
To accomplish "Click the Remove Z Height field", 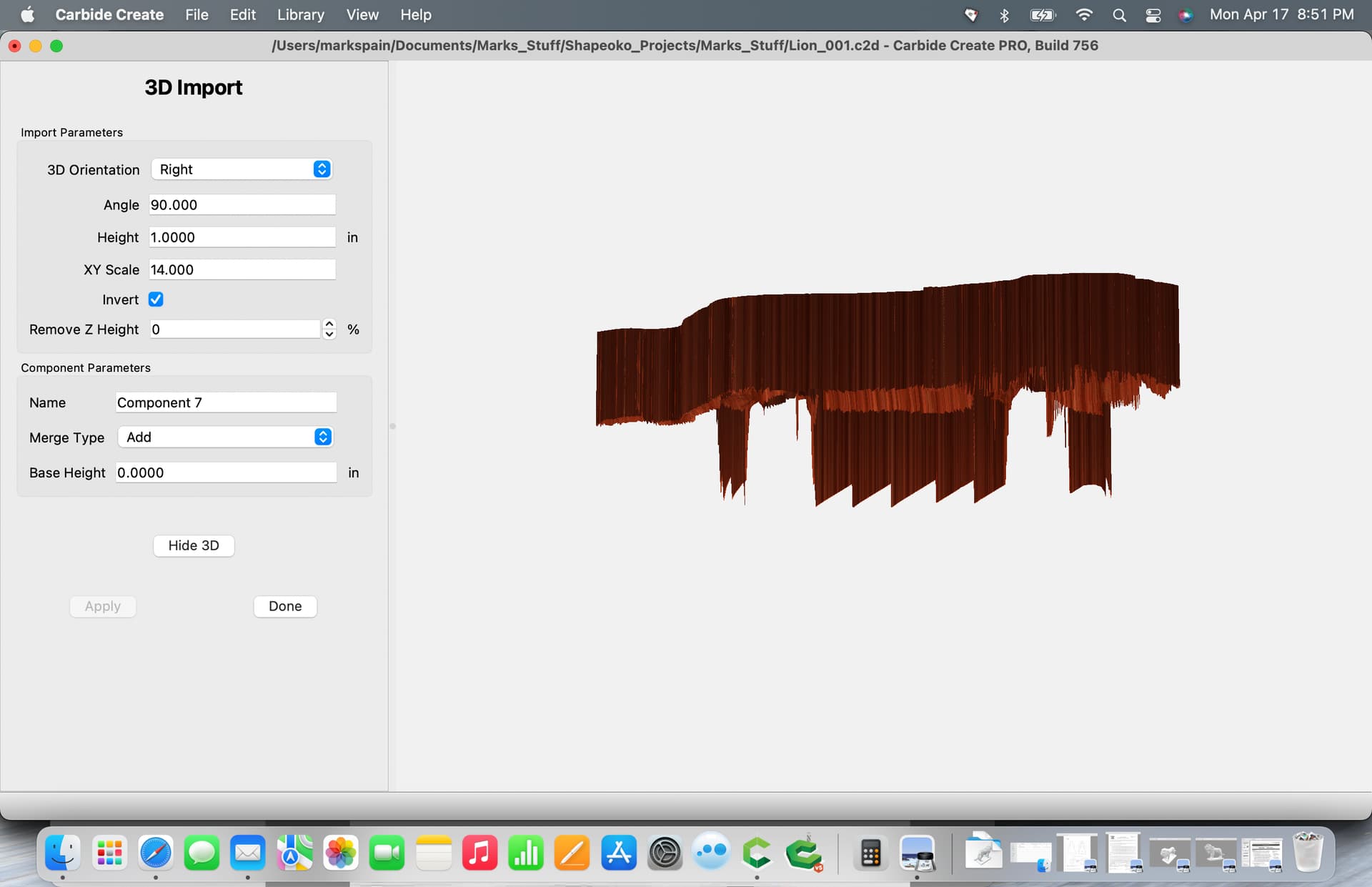I will [x=235, y=329].
